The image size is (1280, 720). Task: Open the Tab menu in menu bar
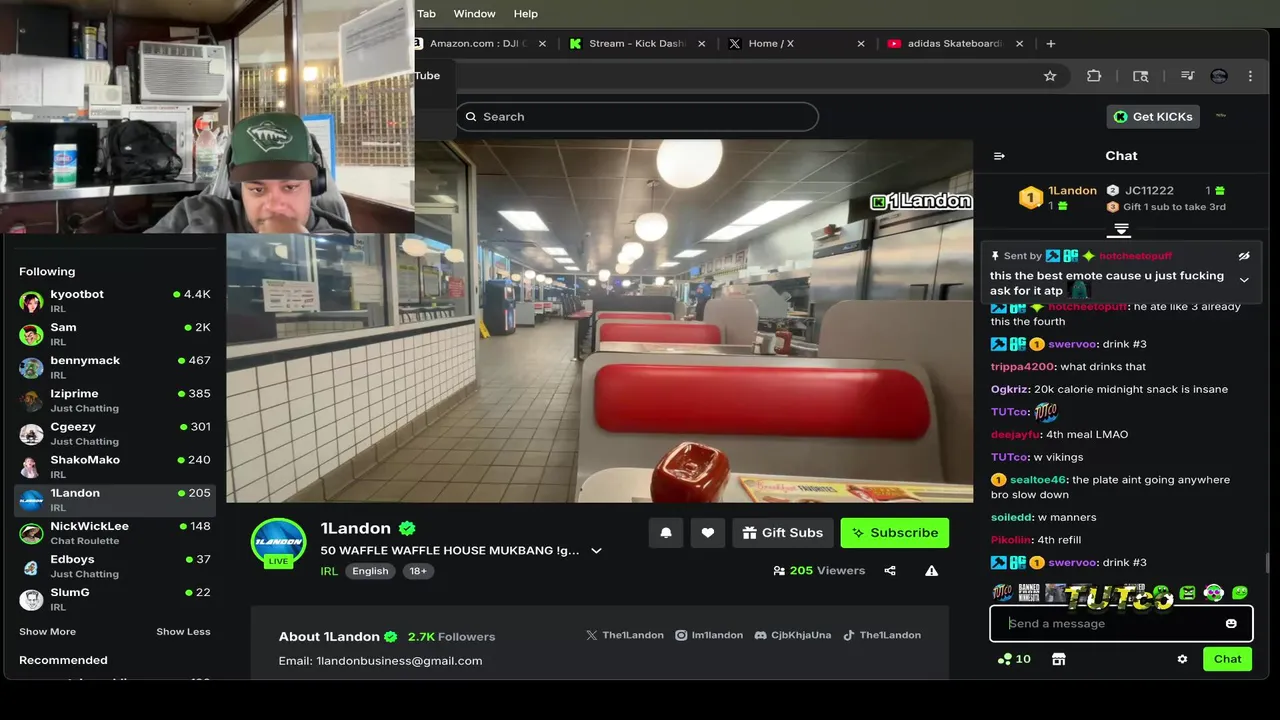coord(427,14)
